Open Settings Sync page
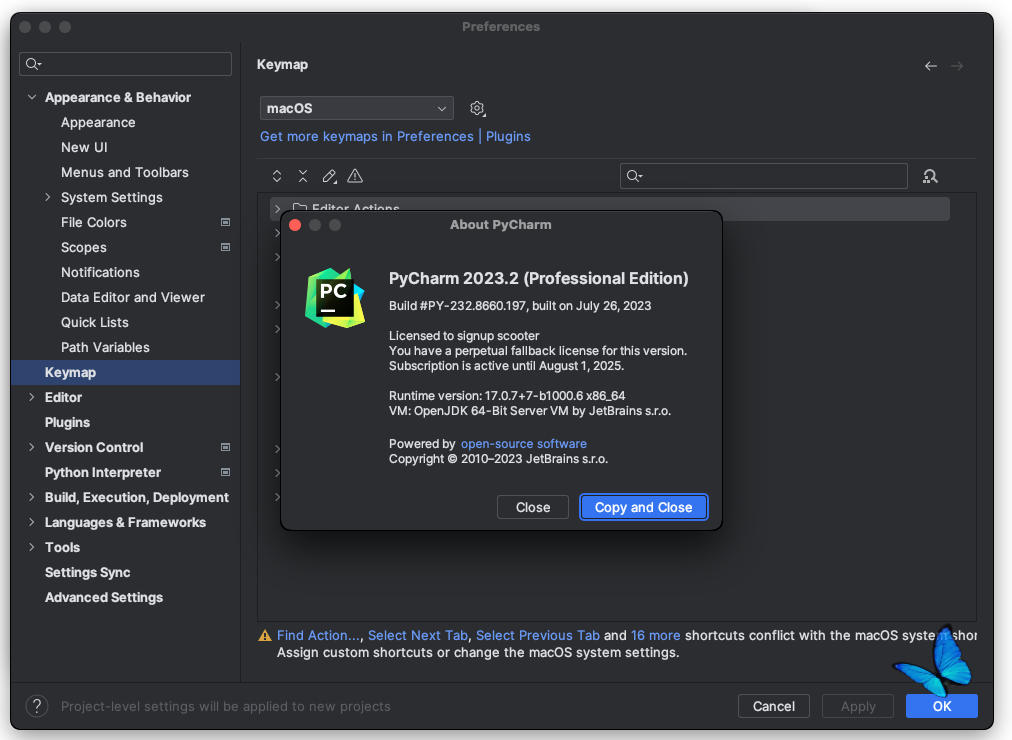This screenshot has height=740, width=1012. pos(87,572)
